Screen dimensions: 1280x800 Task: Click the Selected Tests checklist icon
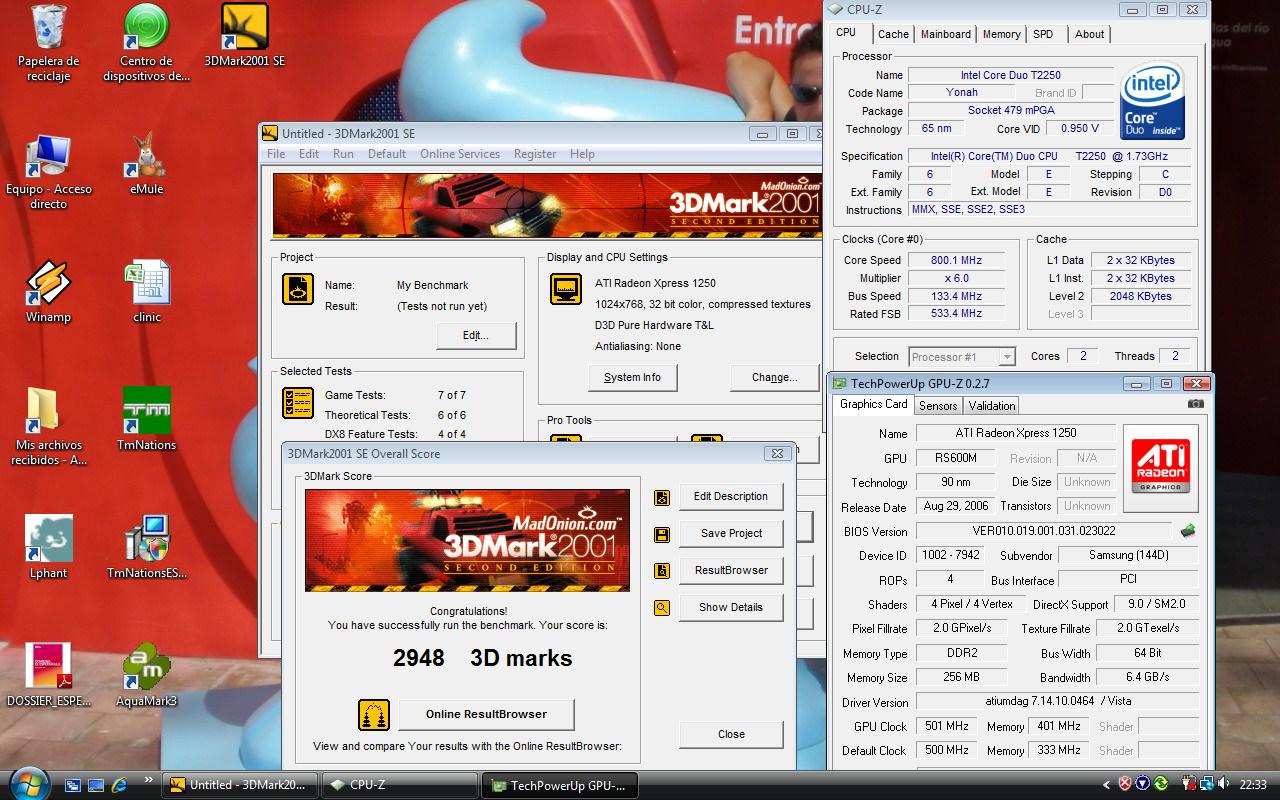(x=298, y=403)
